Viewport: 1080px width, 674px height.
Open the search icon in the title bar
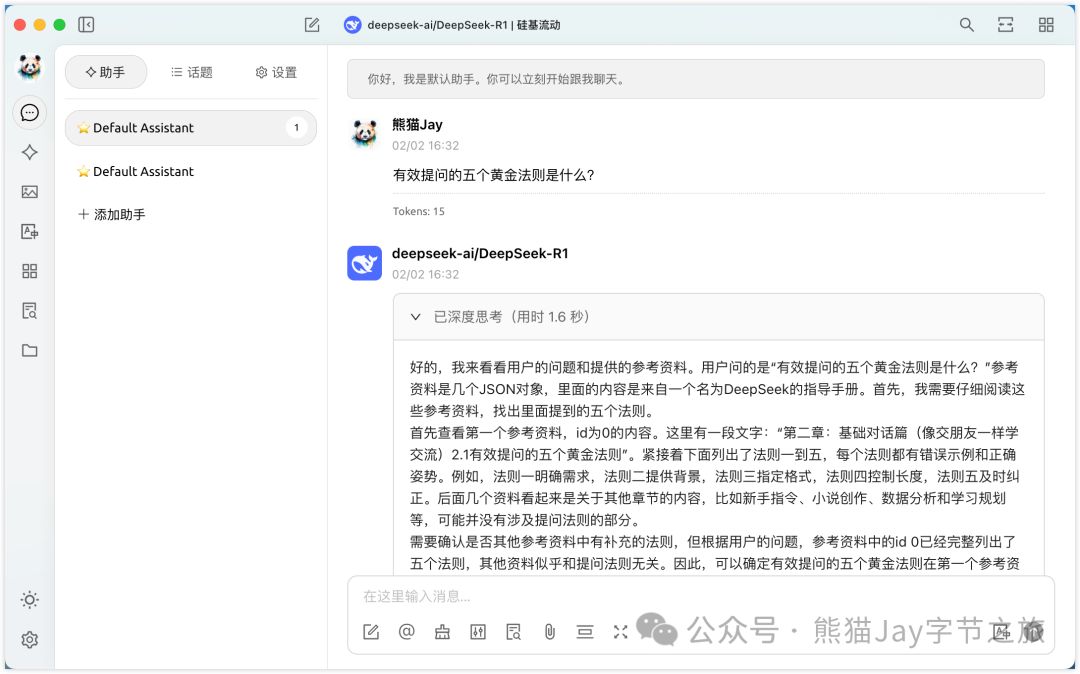pyautogui.click(x=966, y=25)
